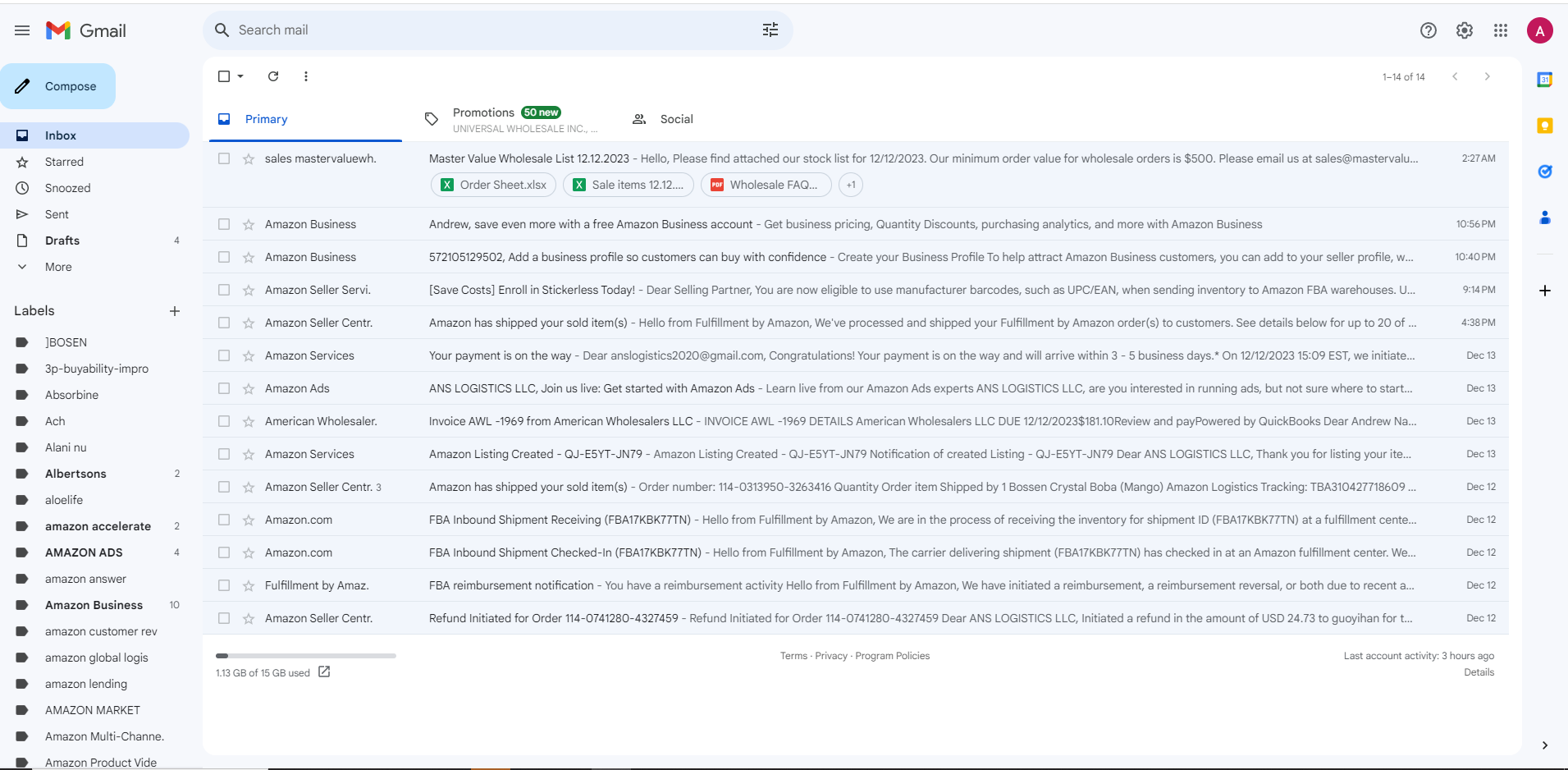Star the Amazon Ads email

tap(249, 388)
